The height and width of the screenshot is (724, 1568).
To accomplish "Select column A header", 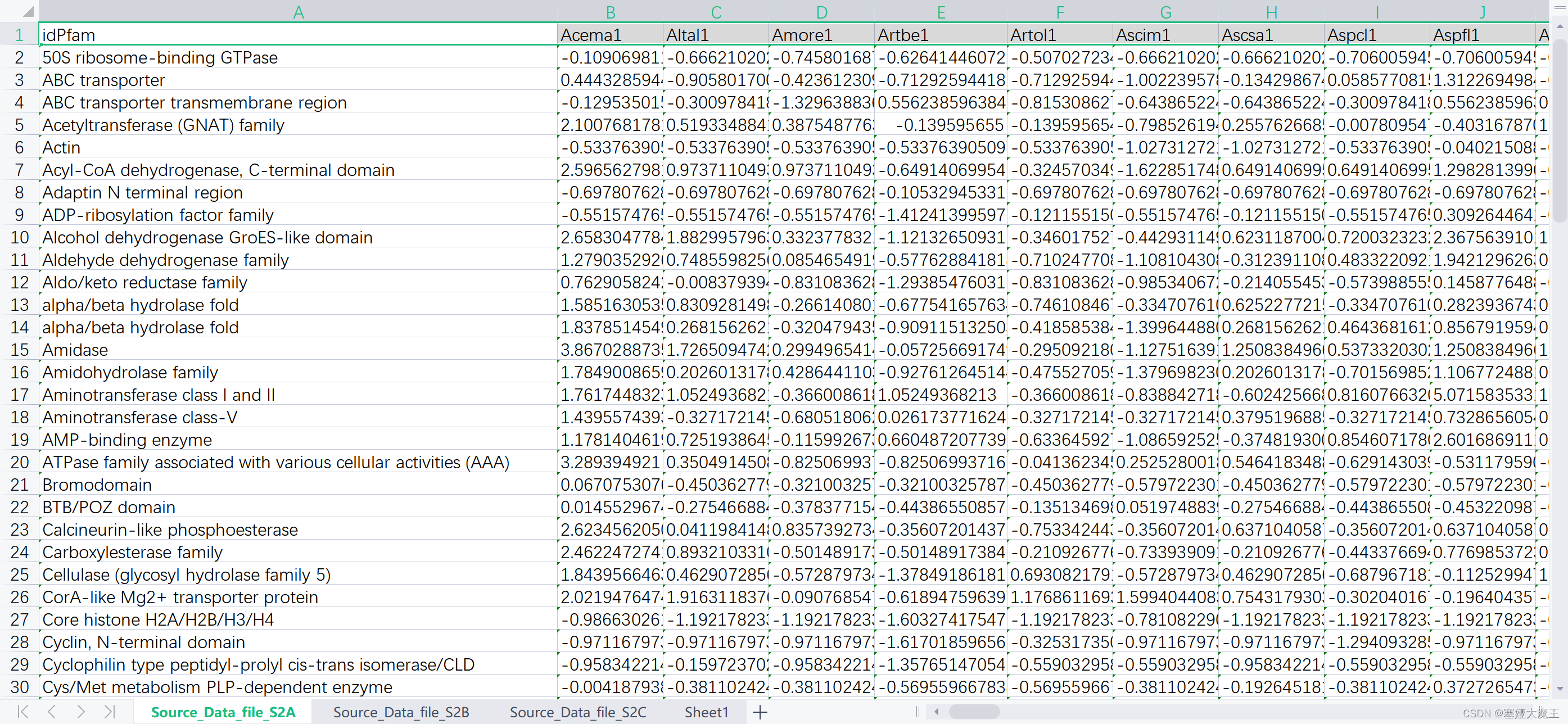I will 297,12.
